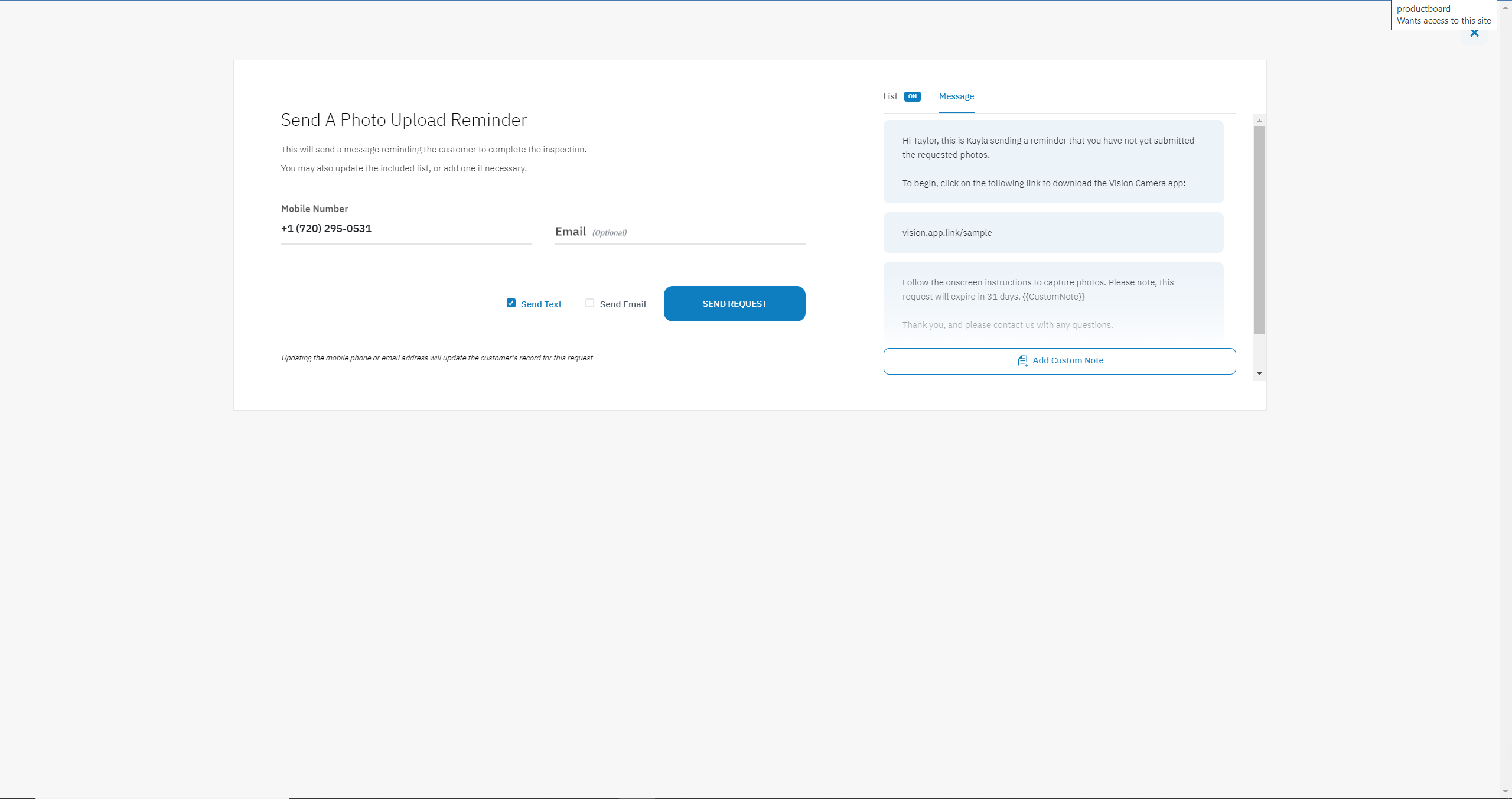Image resolution: width=1512 pixels, height=799 pixels.
Task: Click the productboard access notification
Action: (x=1443, y=15)
